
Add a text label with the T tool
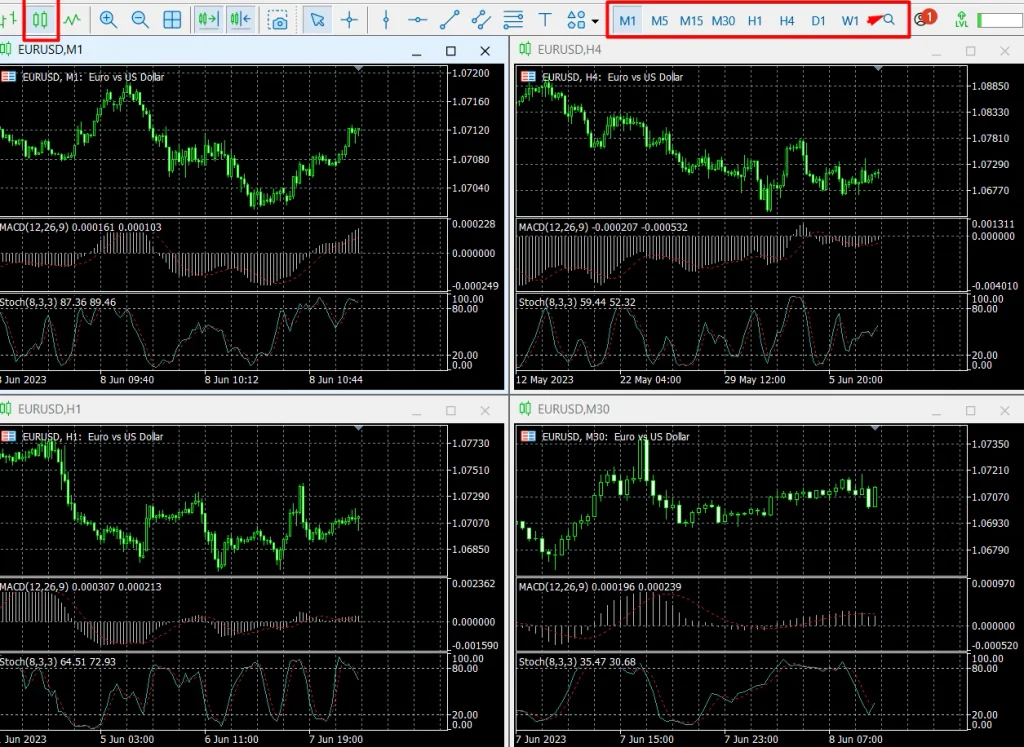[545, 20]
